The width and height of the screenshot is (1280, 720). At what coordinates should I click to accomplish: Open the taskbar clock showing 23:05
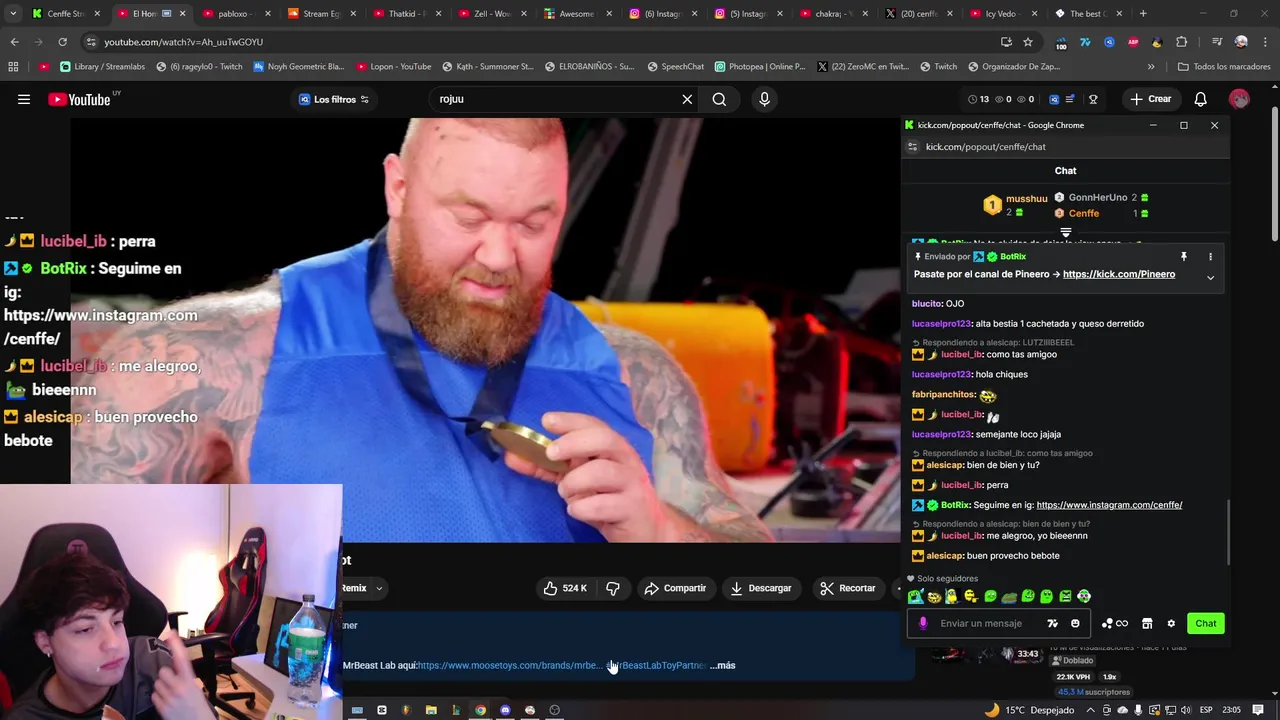pyautogui.click(x=1231, y=710)
